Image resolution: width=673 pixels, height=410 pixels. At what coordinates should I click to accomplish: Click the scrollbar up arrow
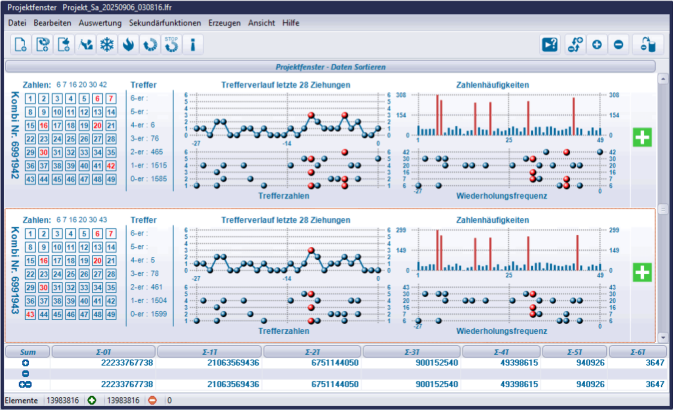pyautogui.click(x=663, y=79)
